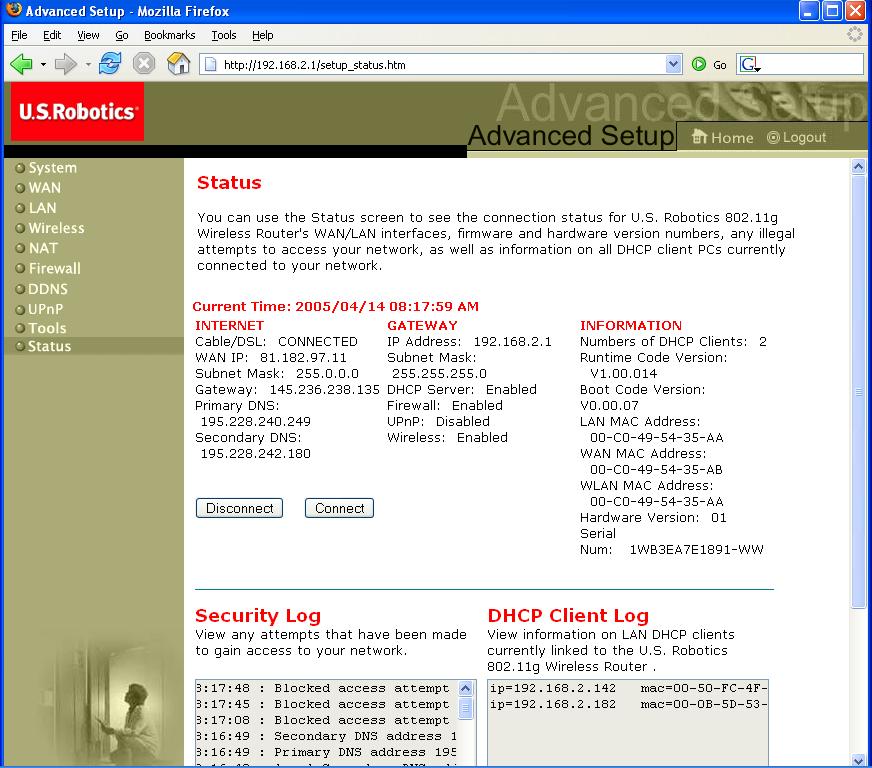Click Secondary DNS value 195.228.242.180

pyautogui.click(x=255, y=454)
